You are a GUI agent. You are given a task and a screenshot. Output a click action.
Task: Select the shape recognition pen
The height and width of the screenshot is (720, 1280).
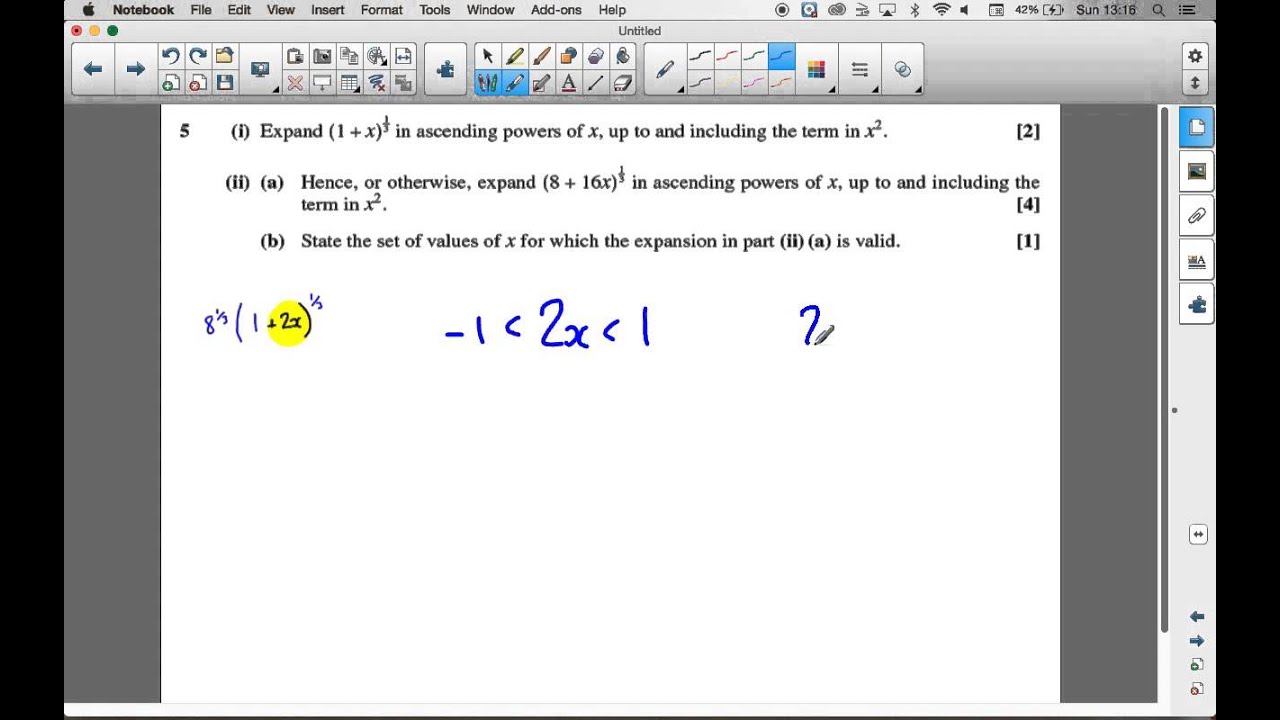tap(541, 83)
